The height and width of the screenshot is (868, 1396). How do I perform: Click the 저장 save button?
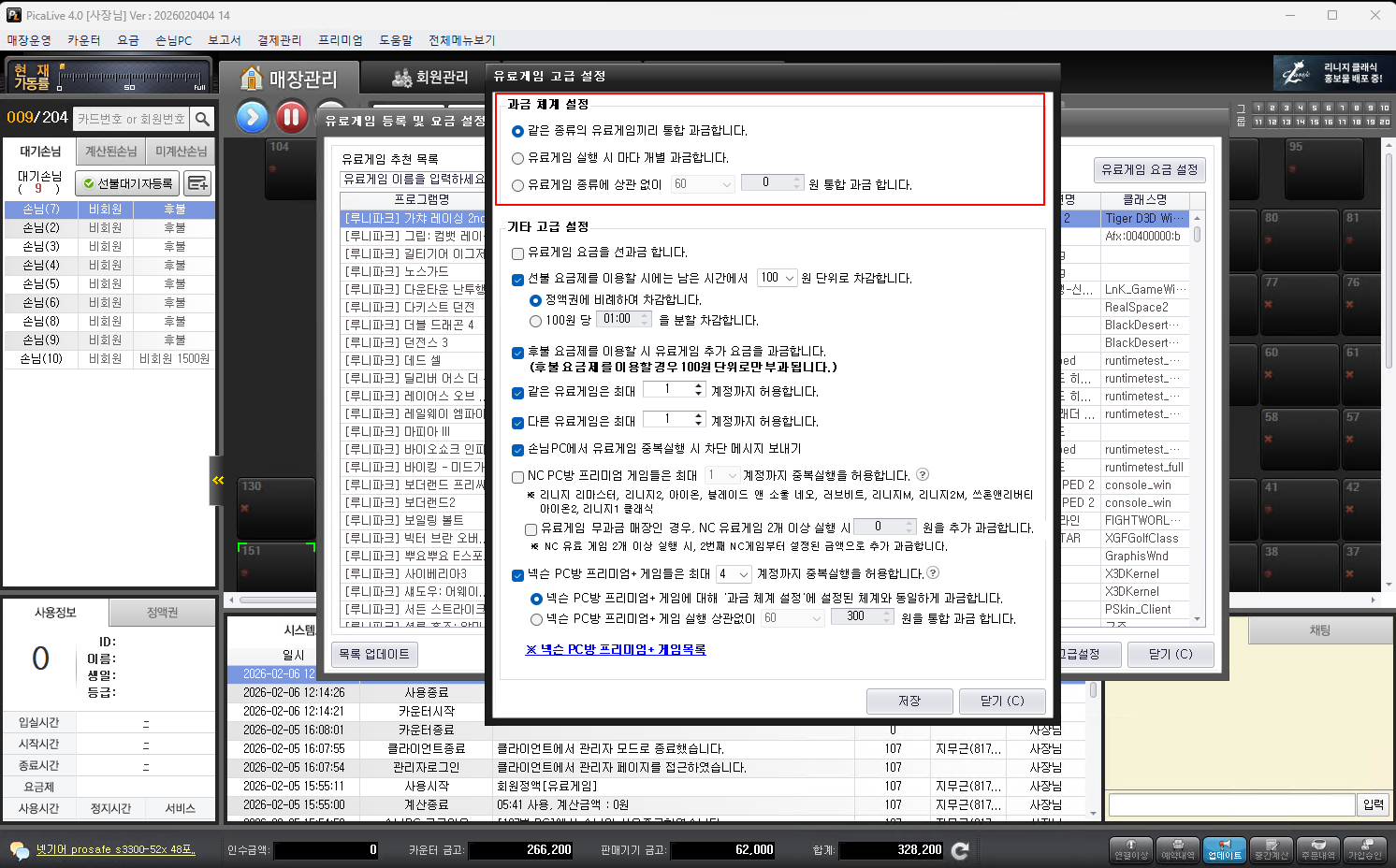pyautogui.click(x=909, y=701)
